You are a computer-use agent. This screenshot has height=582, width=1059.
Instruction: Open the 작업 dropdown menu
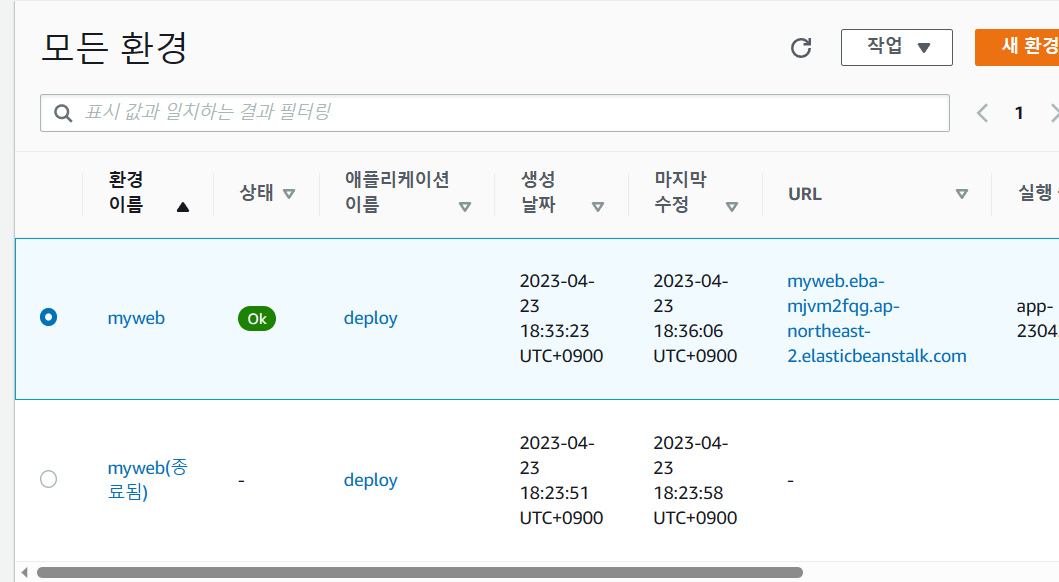(x=896, y=47)
